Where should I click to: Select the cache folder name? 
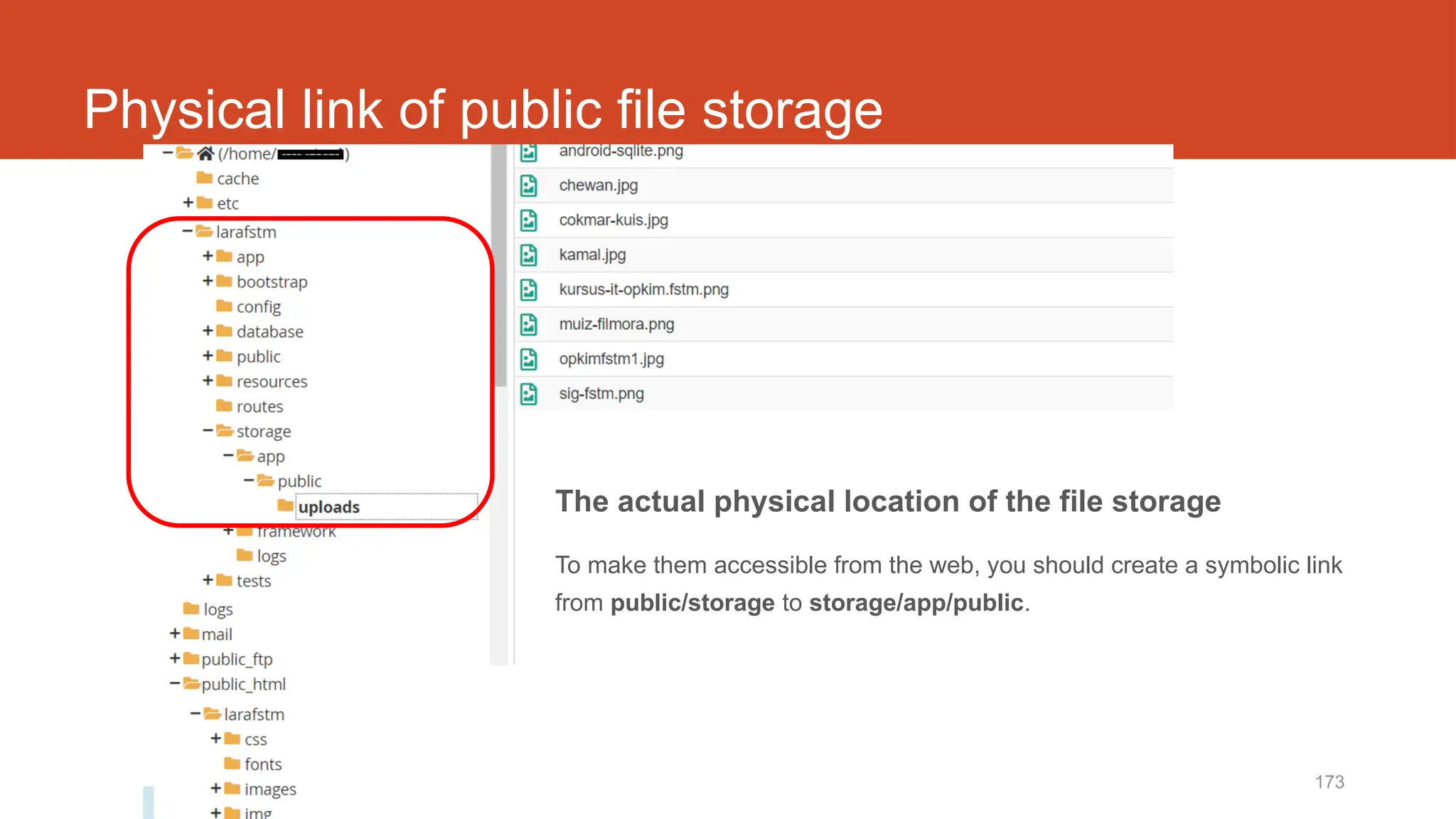(238, 178)
